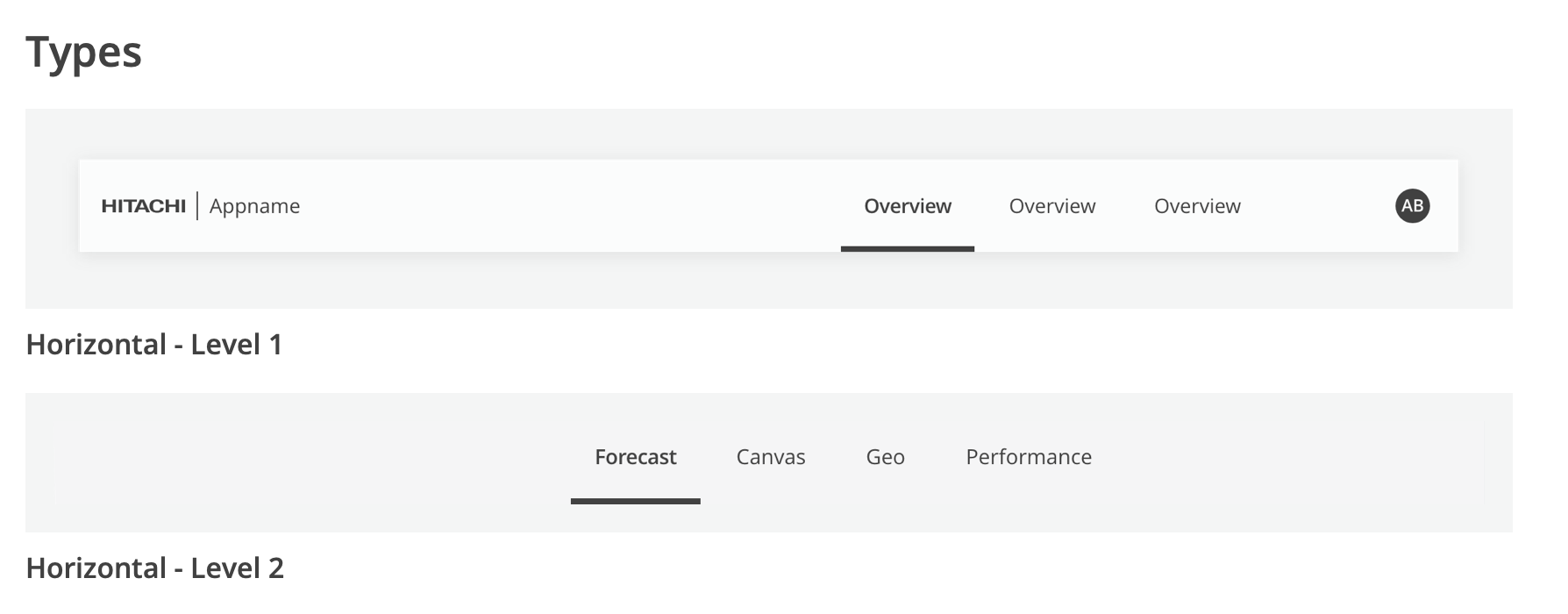Viewport: 1568px width, 614px height.
Task: Click the underline indicator under active Overview
Action: (x=907, y=249)
